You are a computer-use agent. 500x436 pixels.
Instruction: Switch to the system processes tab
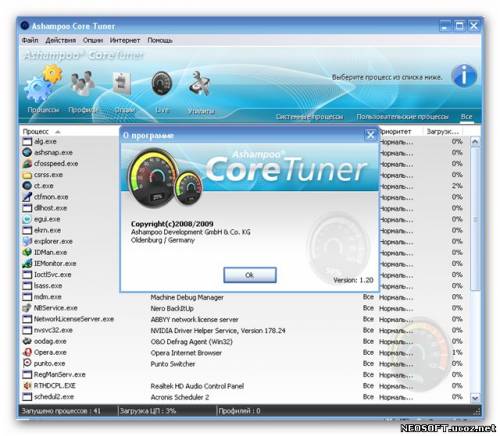[x=309, y=117]
